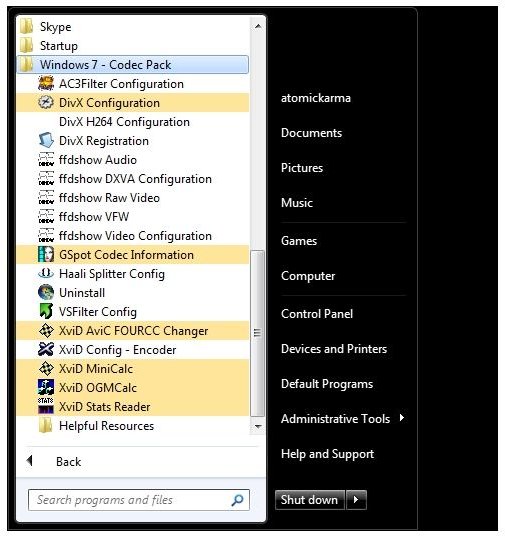Open Documents from the Start menu
This screenshot has width=505, height=536.
(311, 133)
